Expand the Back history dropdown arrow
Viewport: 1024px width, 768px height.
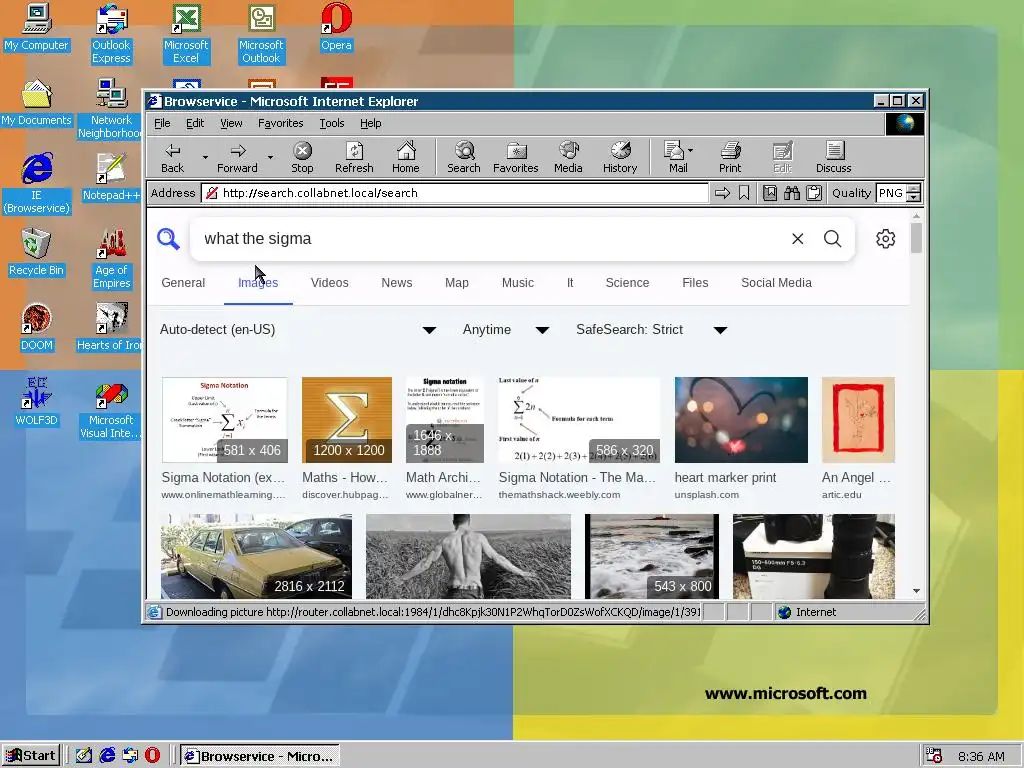pos(205,157)
